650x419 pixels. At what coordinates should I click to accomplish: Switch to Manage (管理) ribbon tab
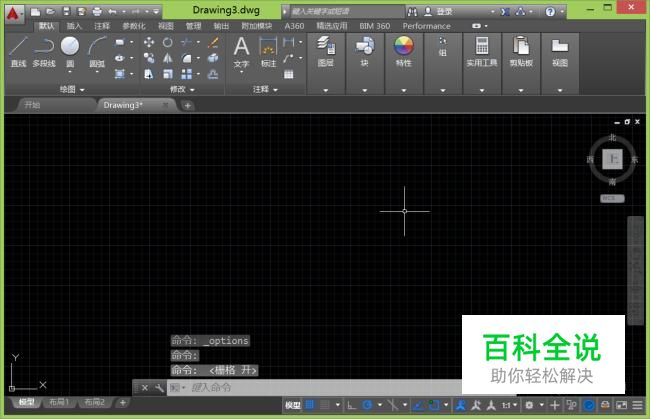pyautogui.click(x=194, y=26)
